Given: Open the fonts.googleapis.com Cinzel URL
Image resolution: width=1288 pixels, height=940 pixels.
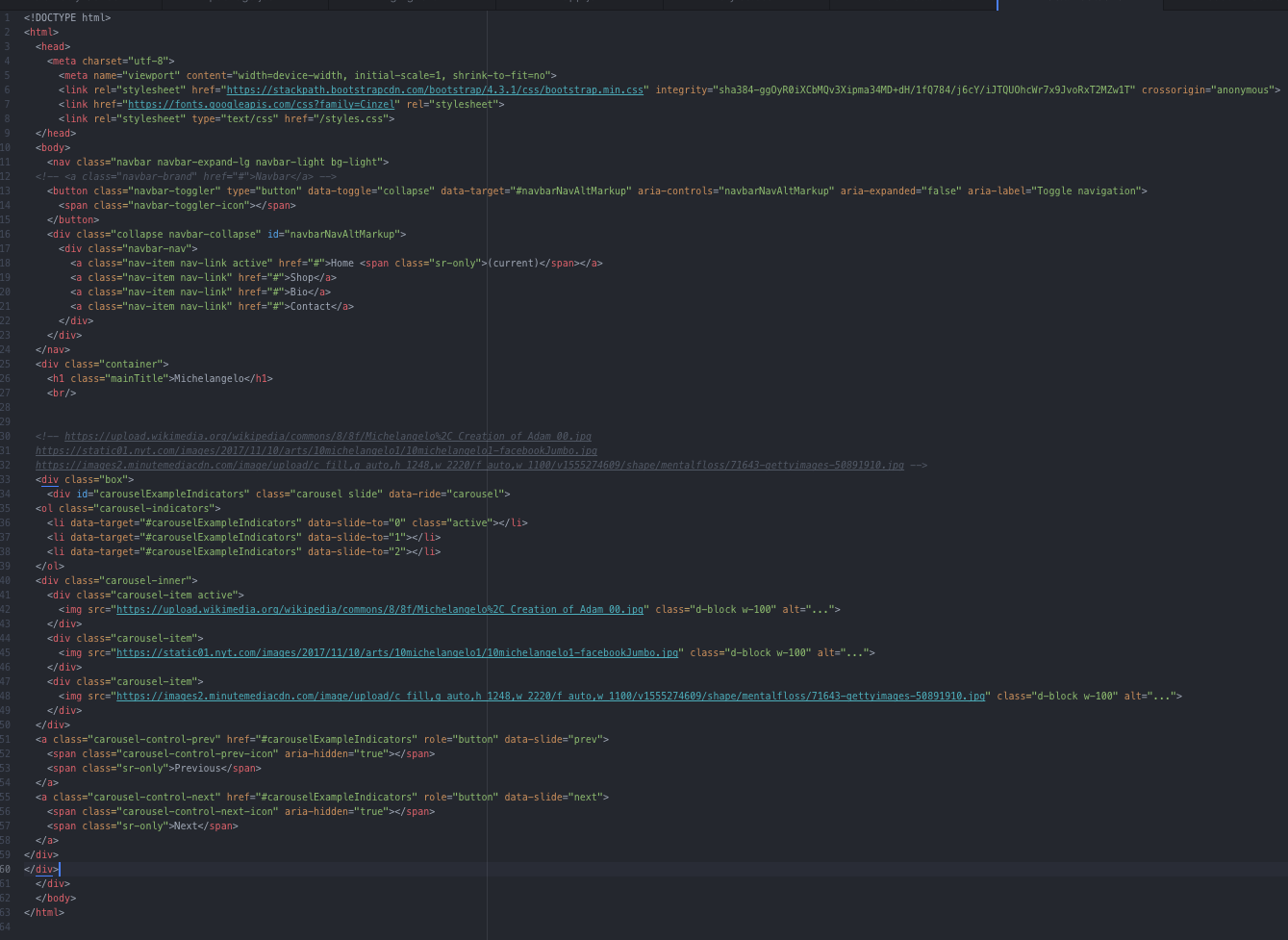Looking at the screenshot, I should [261, 104].
